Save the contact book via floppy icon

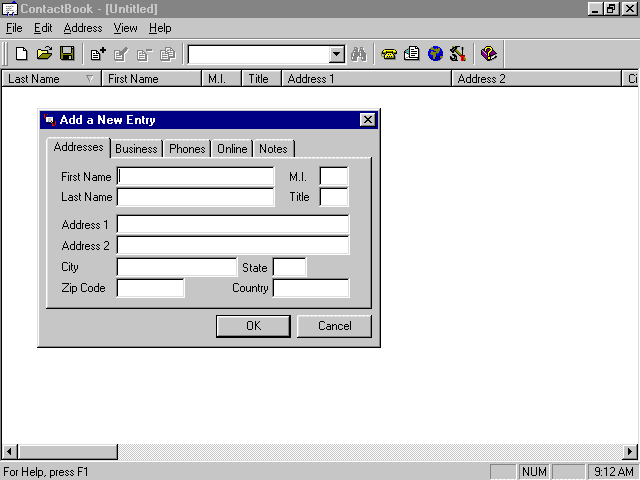(67, 54)
